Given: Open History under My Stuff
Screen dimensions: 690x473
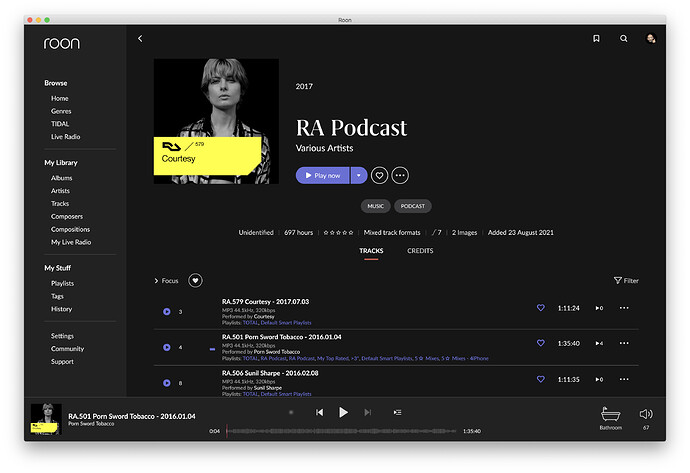Looking at the screenshot, I should [x=62, y=309].
